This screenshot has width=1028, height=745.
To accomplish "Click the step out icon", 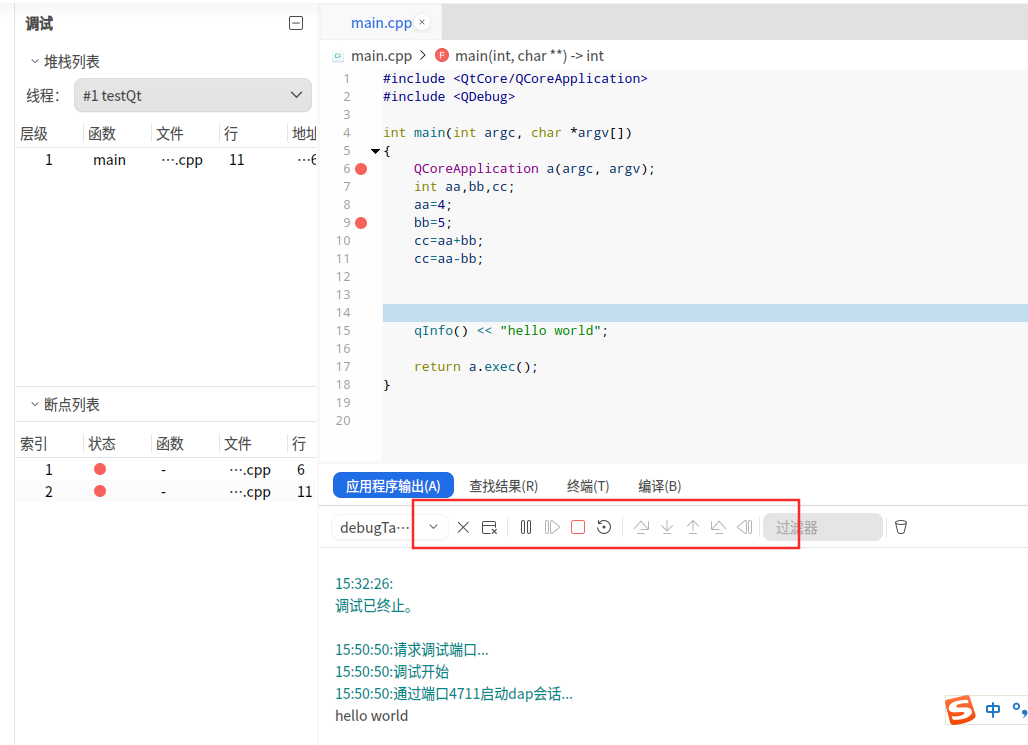I will [x=693, y=527].
